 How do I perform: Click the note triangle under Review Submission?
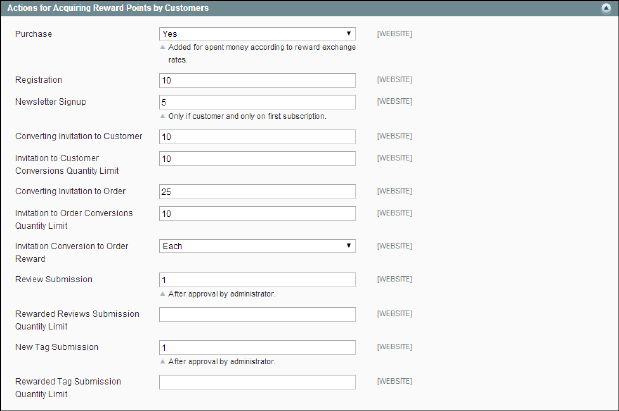point(163,294)
